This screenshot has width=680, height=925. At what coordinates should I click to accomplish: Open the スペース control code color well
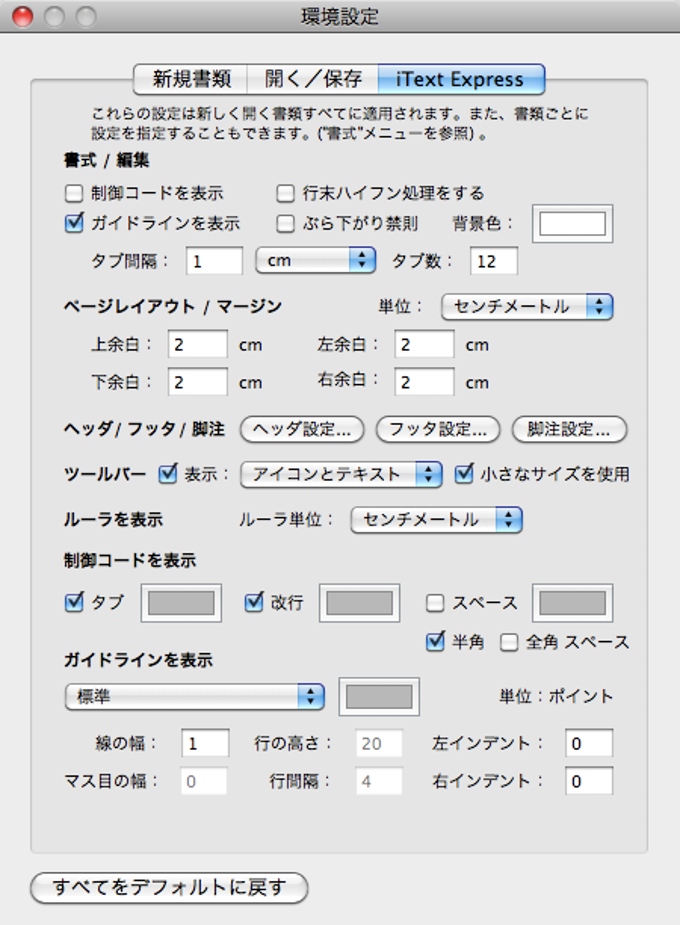tap(573, 603)
